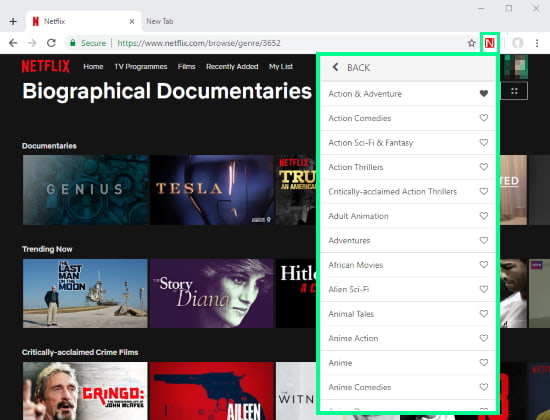
Task: Toggle heart for Anime Comedies
Action: click(484, 387)
